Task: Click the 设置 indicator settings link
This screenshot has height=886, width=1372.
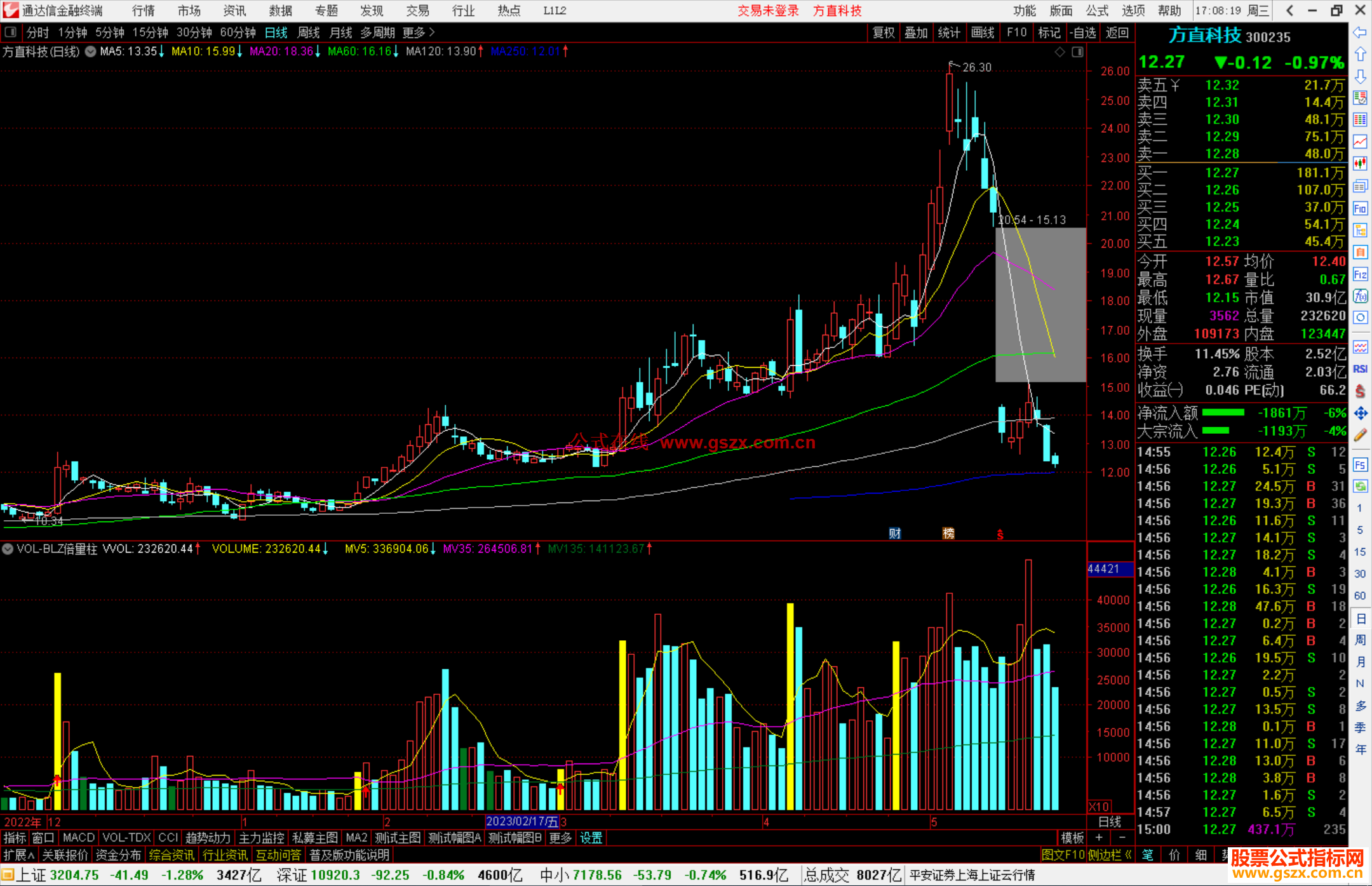Action: (x=591, y=838)
